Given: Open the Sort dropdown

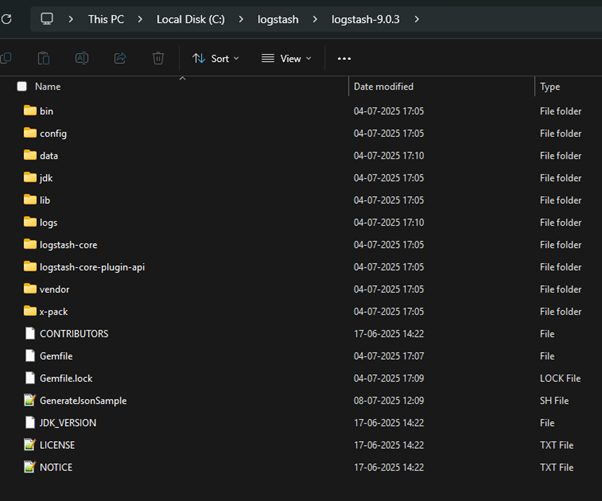Looking at the screenshot, I should [x=216, y=58].
